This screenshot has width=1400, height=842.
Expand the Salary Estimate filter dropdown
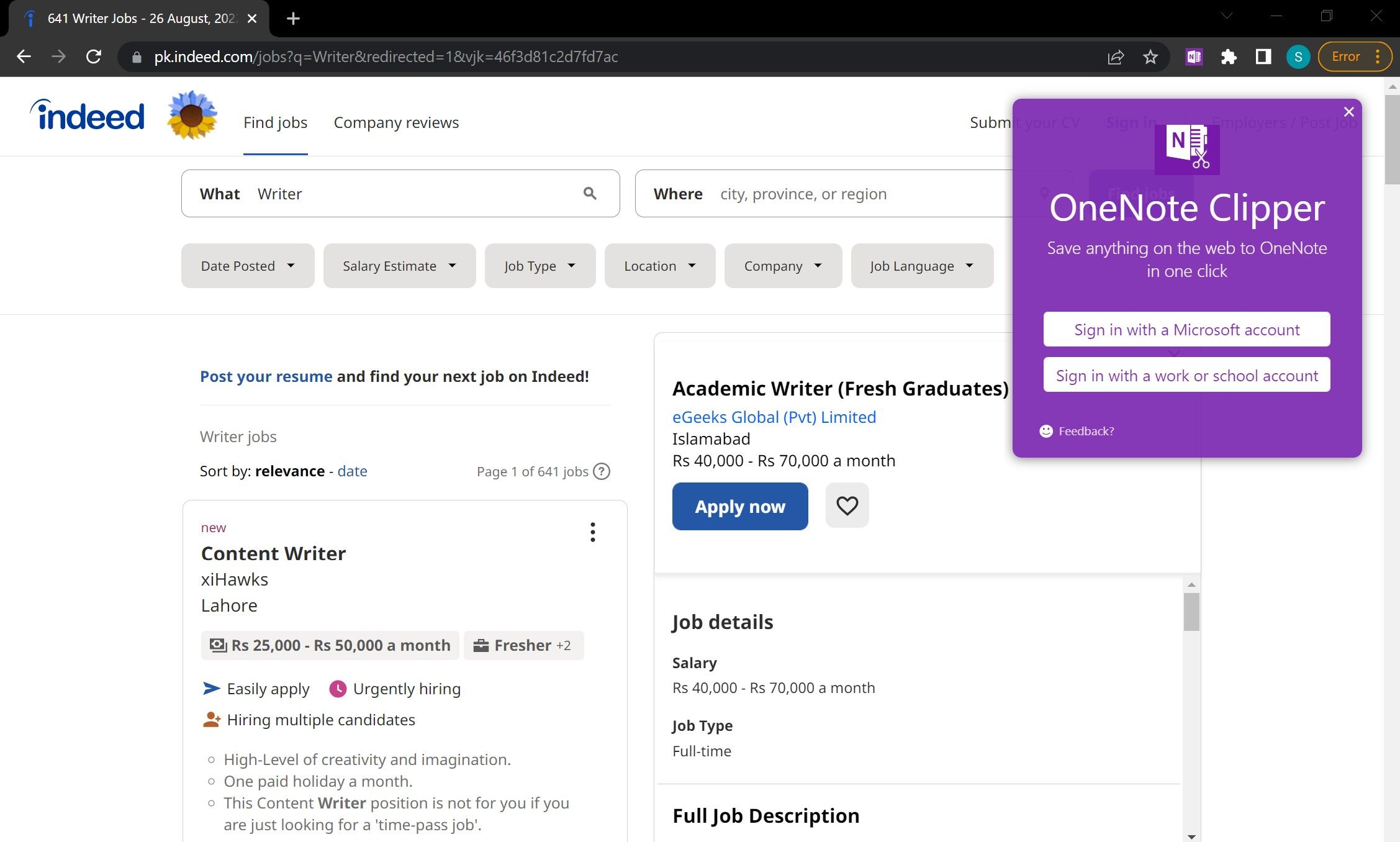[x=398, y=266]
